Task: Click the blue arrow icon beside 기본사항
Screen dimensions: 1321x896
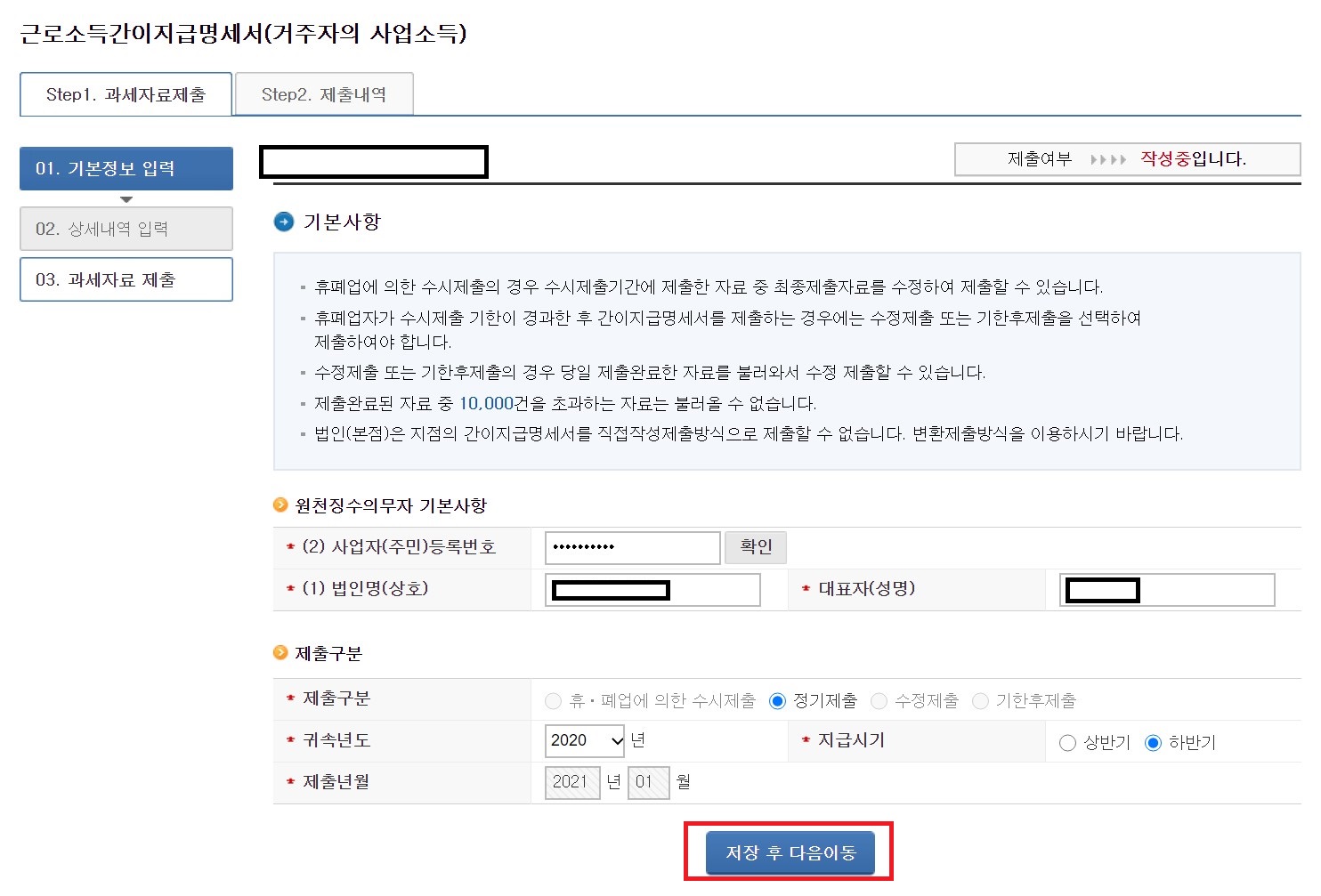Action: pos(283,222)
